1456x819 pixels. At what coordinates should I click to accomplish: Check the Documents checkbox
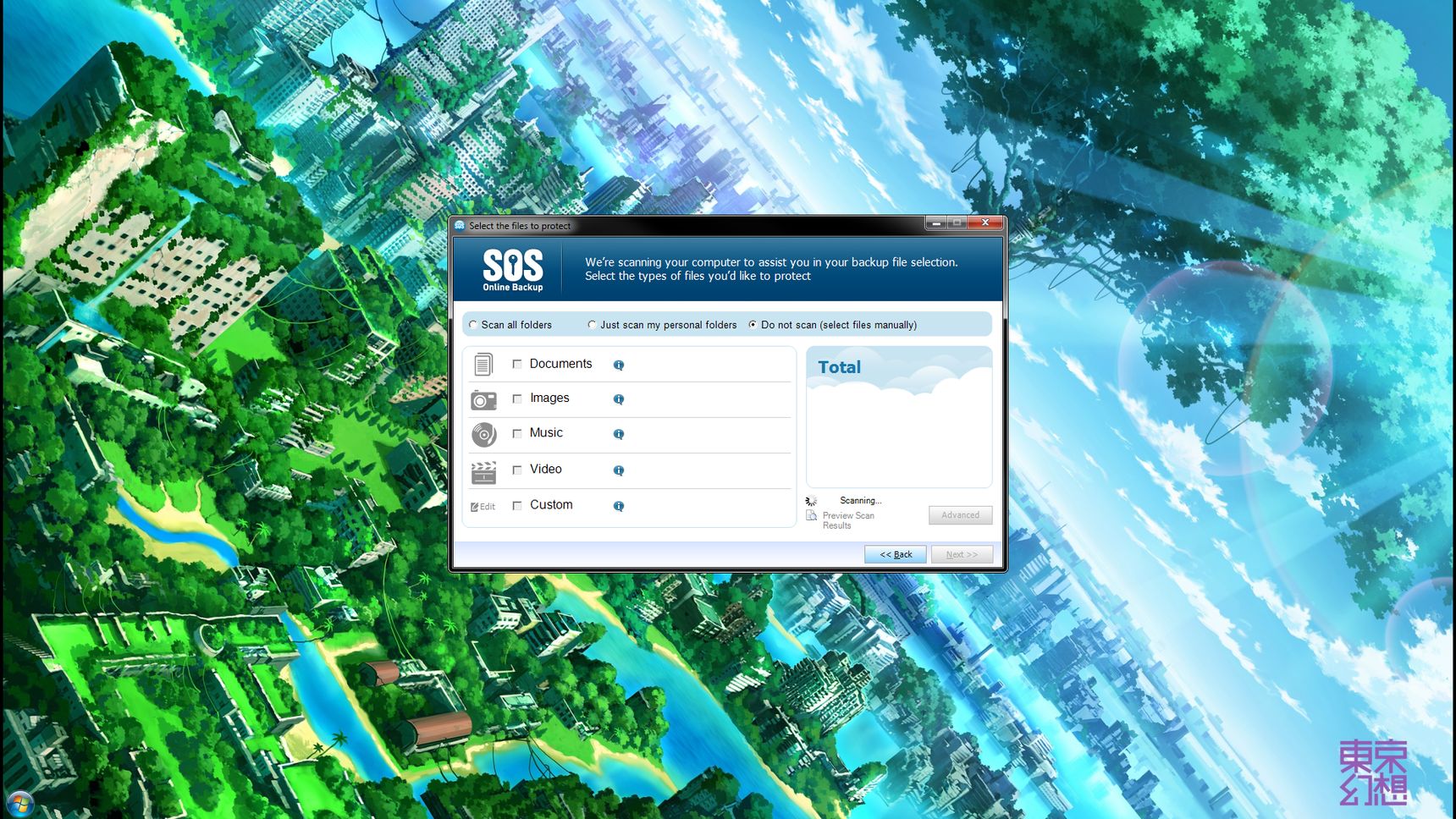(x=517, y=364)
